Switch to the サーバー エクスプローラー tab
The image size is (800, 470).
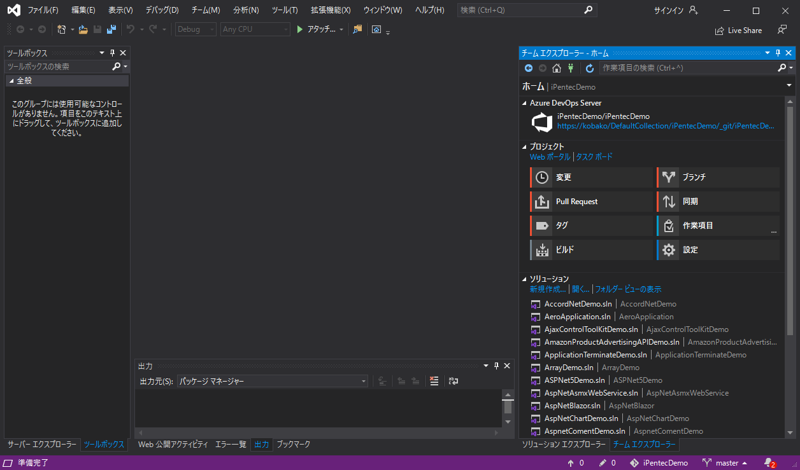[42, 444]
